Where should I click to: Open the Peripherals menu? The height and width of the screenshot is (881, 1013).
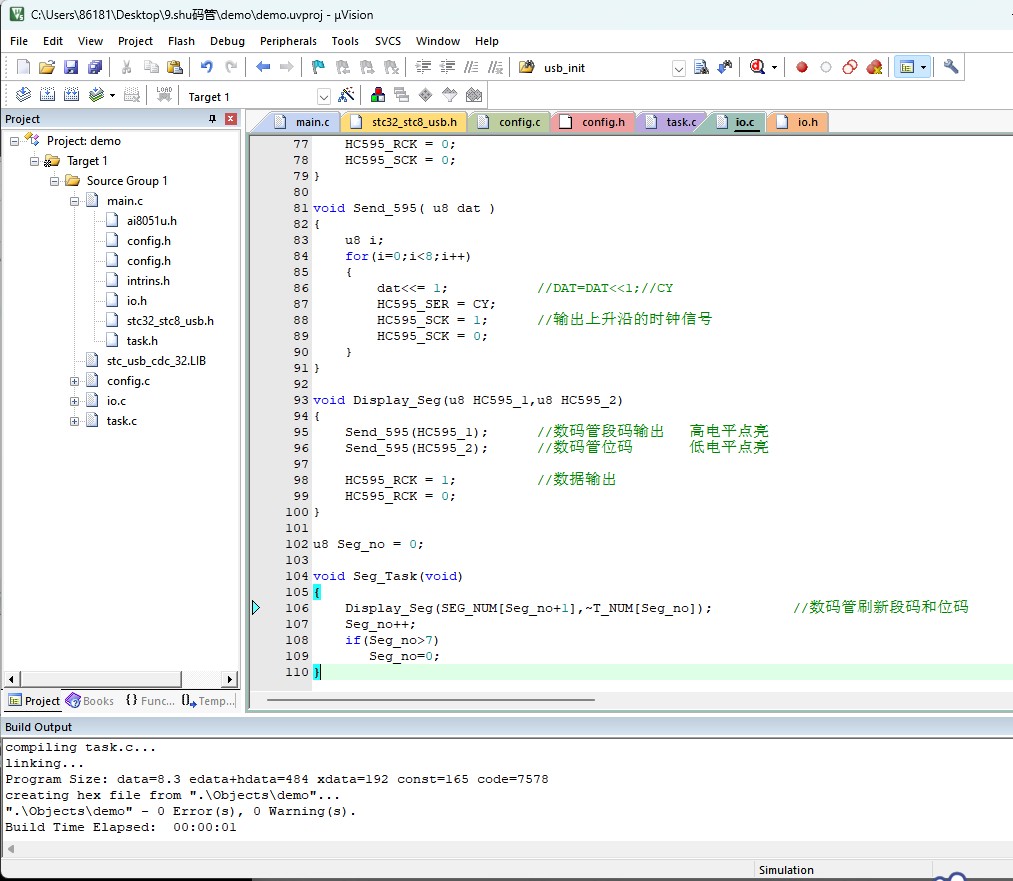pos(288,41)
